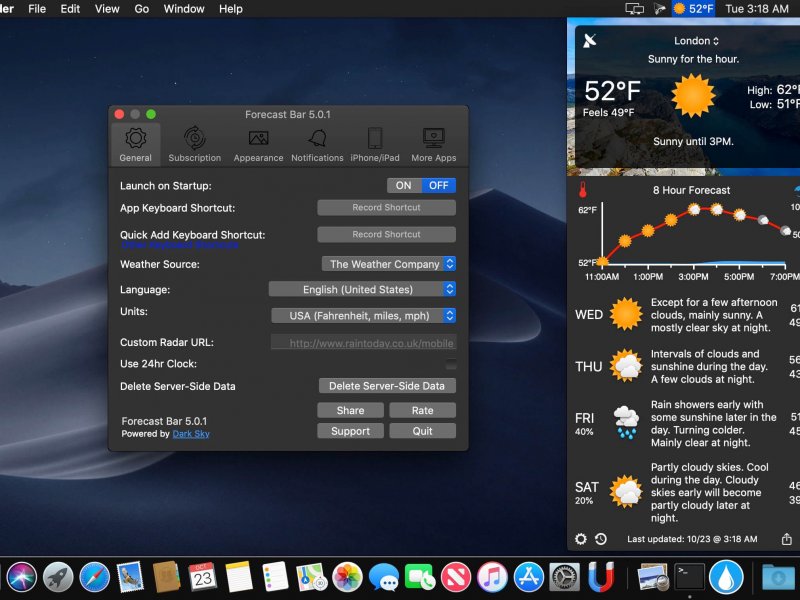Open Reminders from the Dock

point(275,577)
